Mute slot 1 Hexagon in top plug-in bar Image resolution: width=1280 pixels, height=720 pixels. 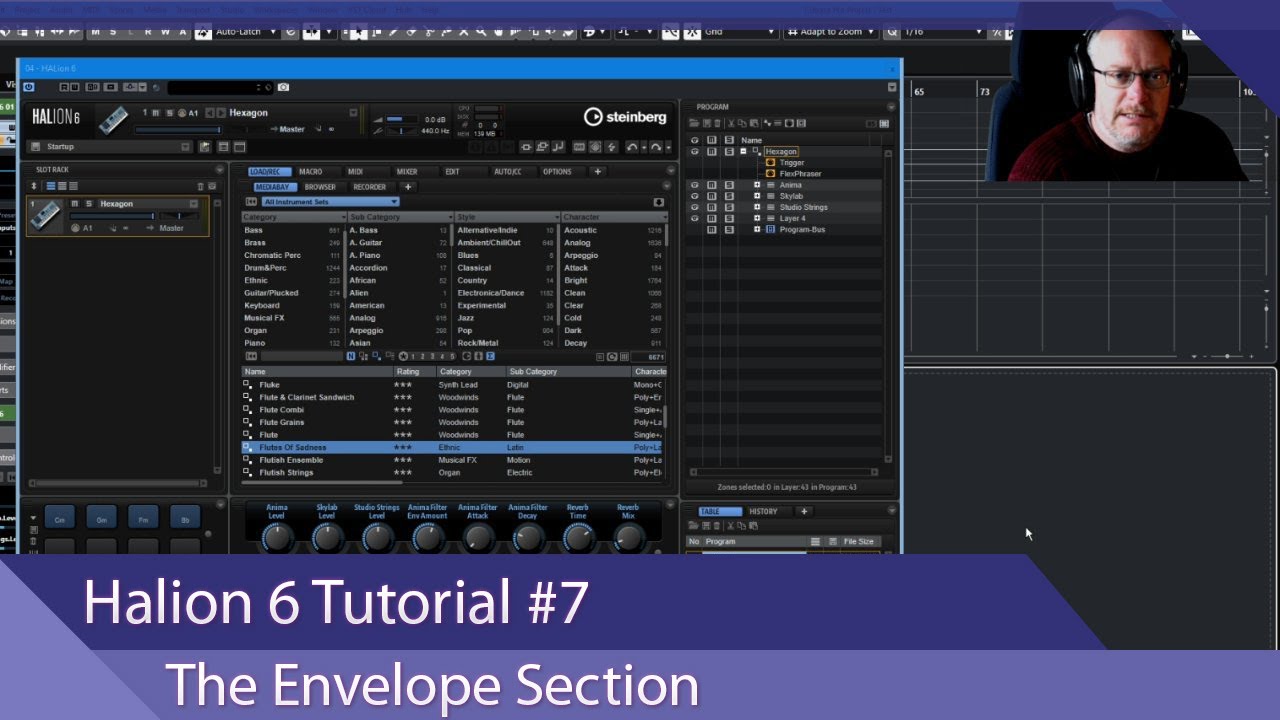click(156, 112)
